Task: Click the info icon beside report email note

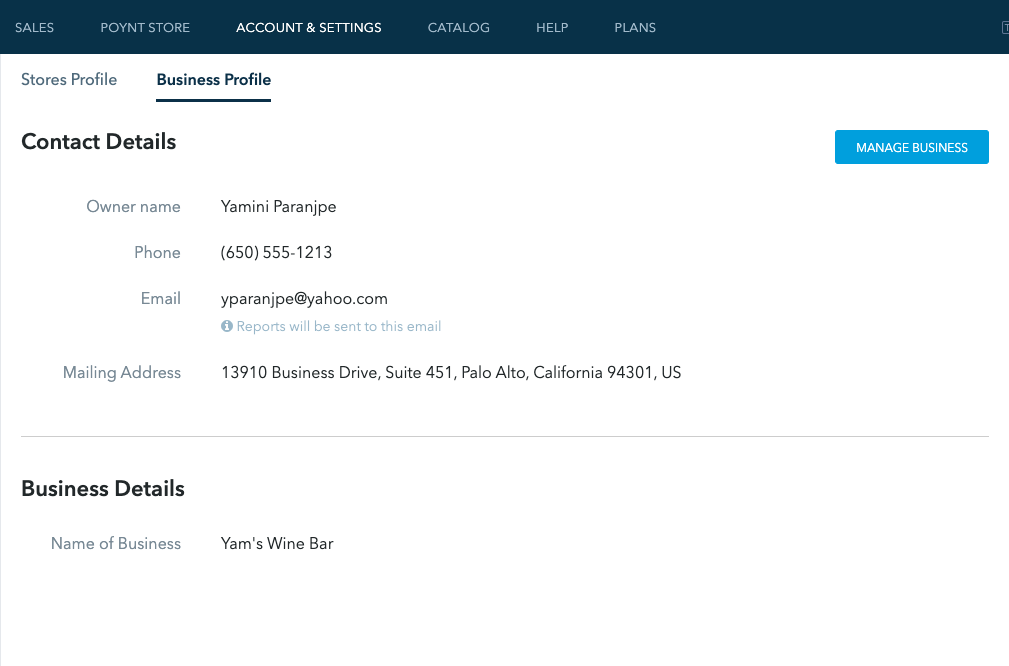Action: [x=227, y=326]
